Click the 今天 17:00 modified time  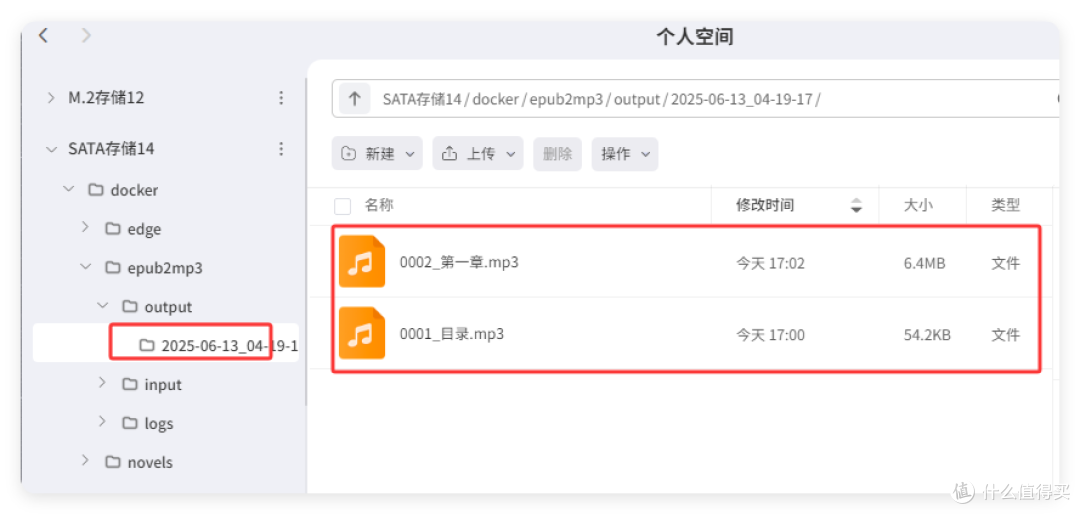point(770,336)
